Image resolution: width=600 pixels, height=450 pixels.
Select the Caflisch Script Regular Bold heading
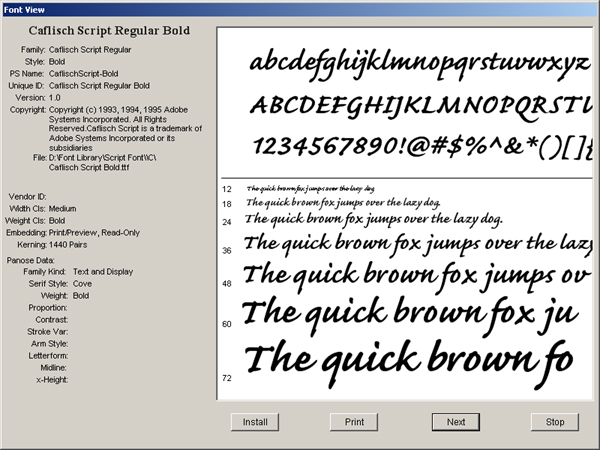[x=108, y=30]
